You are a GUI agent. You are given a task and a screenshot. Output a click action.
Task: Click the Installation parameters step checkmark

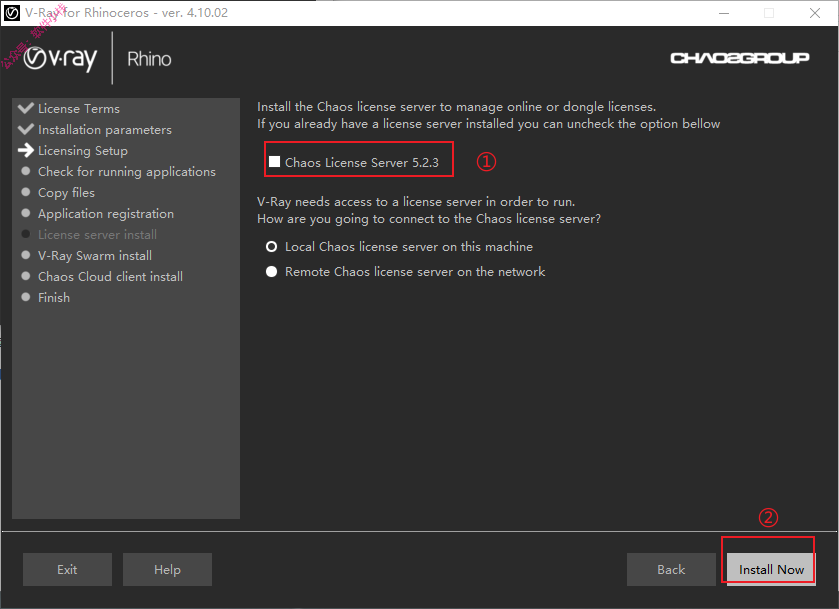(26, 129)
